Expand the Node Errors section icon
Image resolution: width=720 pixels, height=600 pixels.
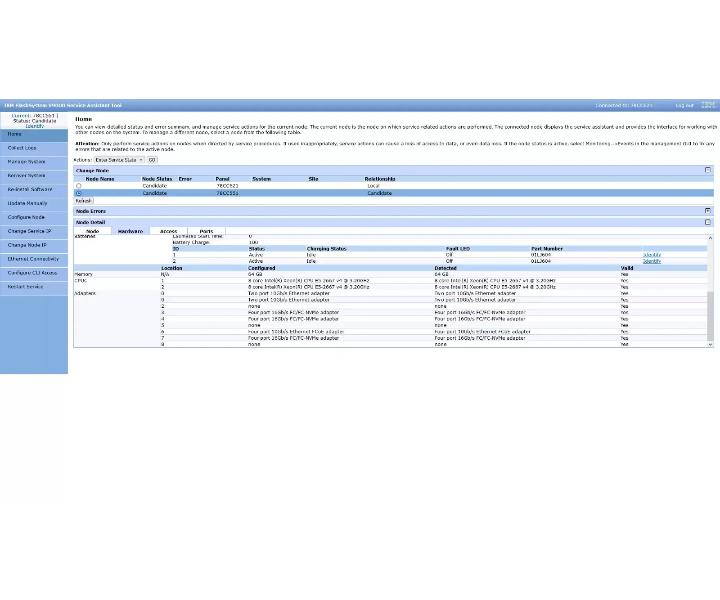click(x=708, y=211)
